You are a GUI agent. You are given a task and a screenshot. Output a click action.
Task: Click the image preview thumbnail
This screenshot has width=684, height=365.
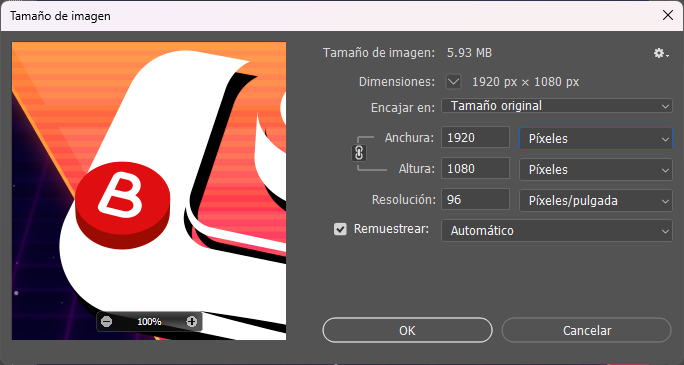click(149, 191)
